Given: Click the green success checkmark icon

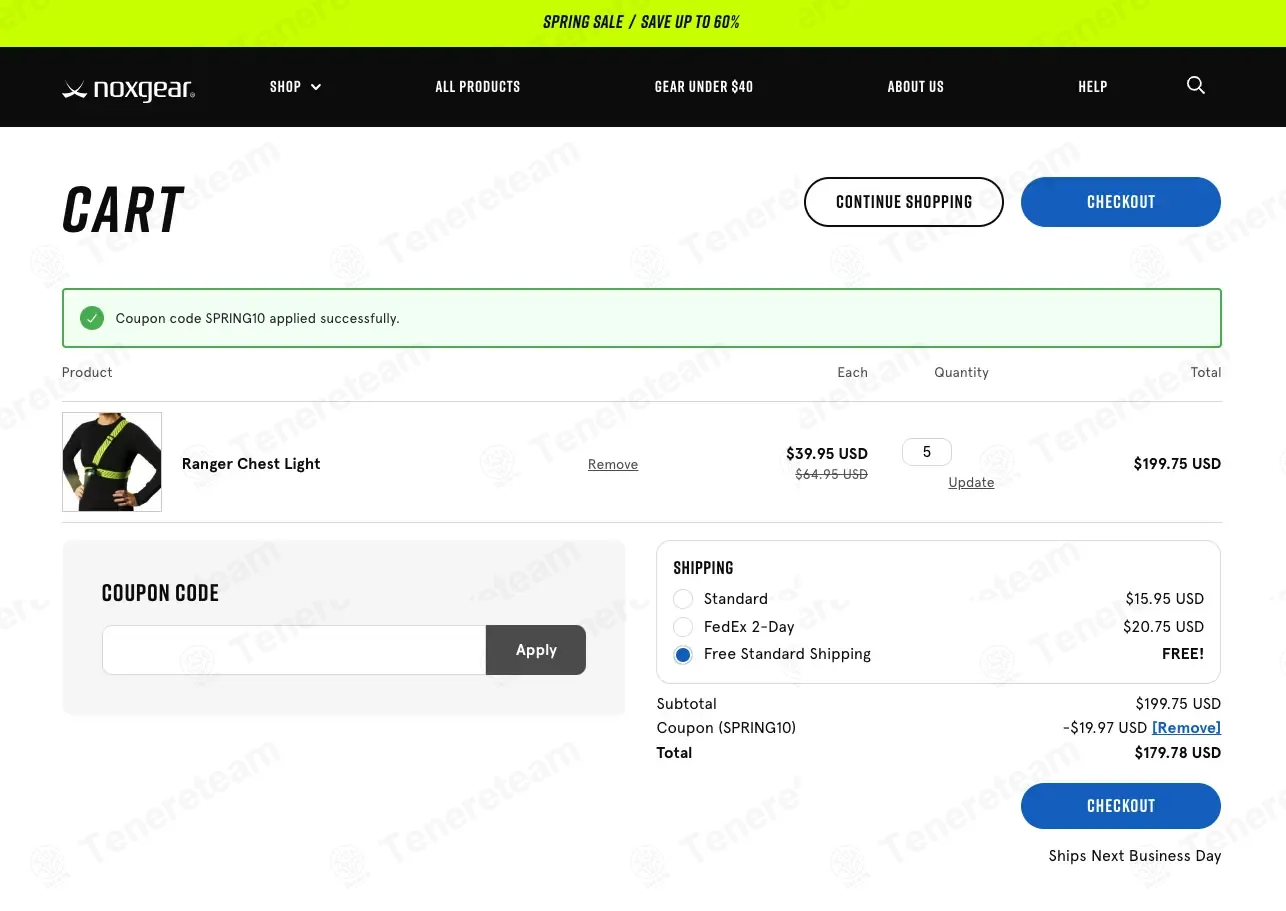Looking at the screenshot, I should [92, 318].
